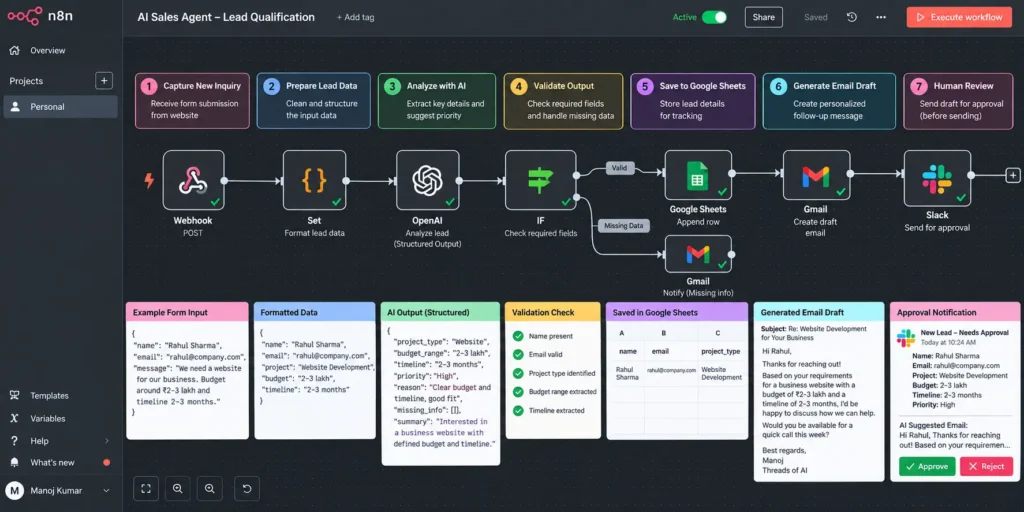Open the Overview home icon

pos(14,50)
